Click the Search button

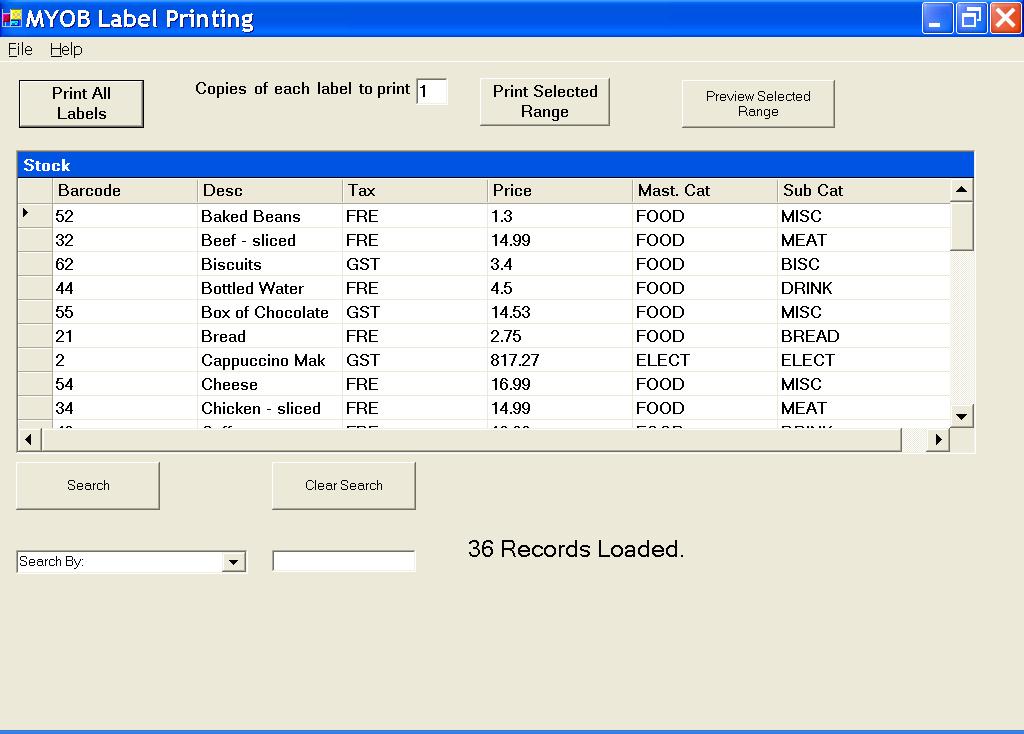pyautogui.click(x=88, y=485)
